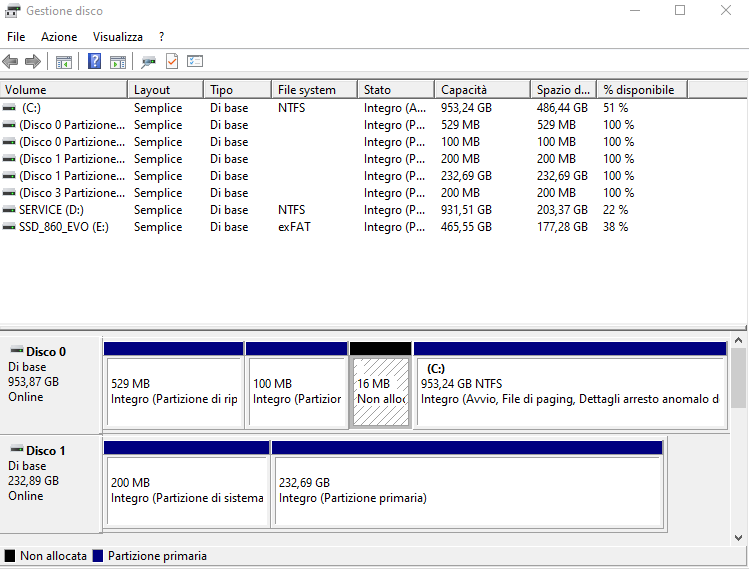Open the File menu
Image resolution: width=749 pixels, height=569 pixels.
(x=16, y=37)
